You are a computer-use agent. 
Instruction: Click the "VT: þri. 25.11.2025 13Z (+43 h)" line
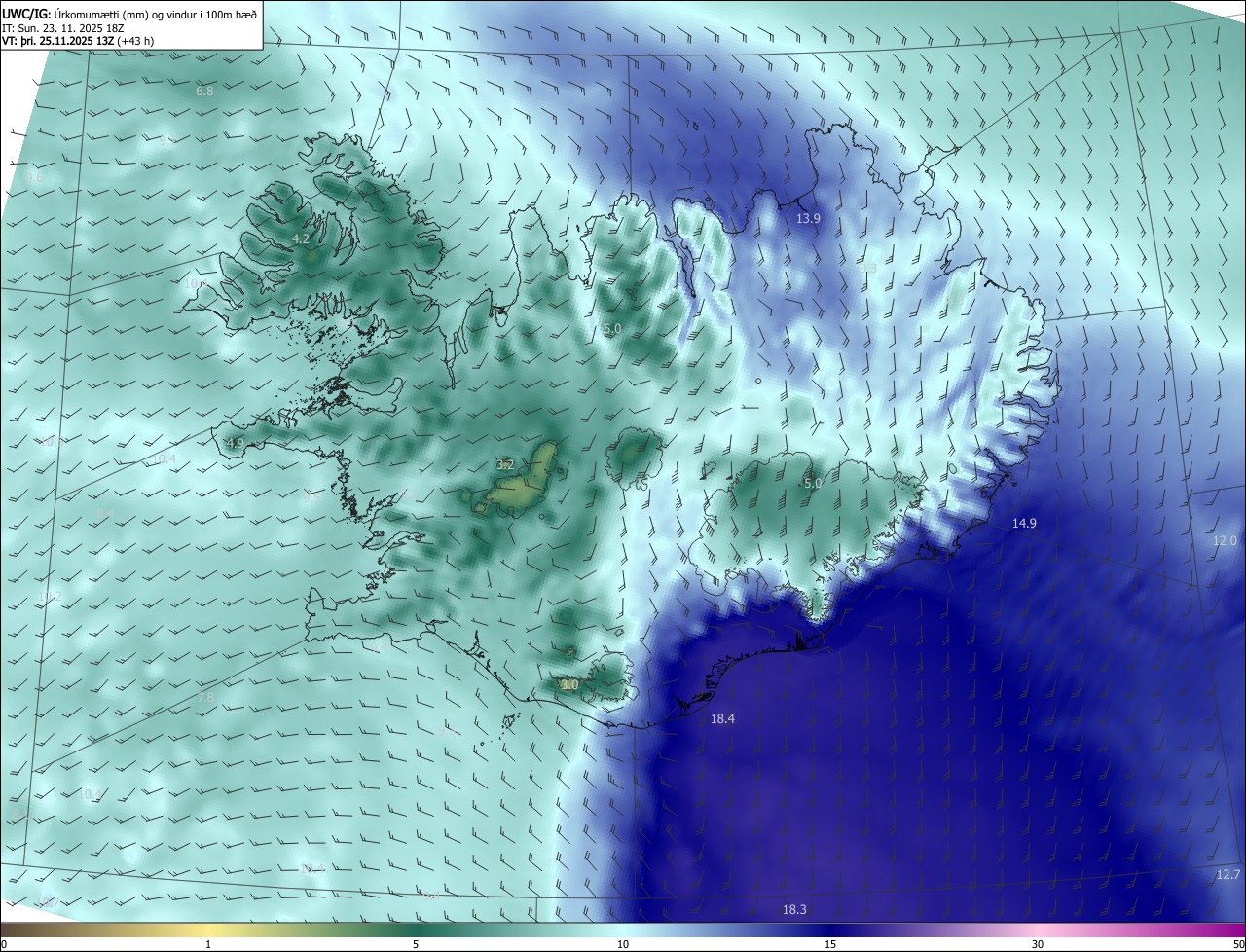tap(78, 41)
